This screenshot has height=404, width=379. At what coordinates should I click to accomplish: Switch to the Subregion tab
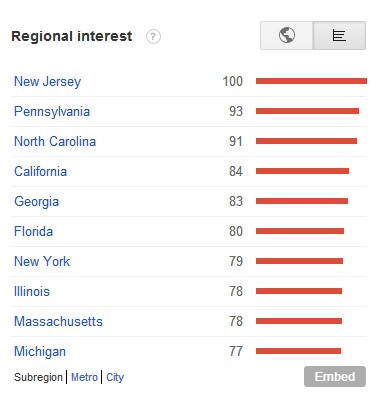pos(38,377)
